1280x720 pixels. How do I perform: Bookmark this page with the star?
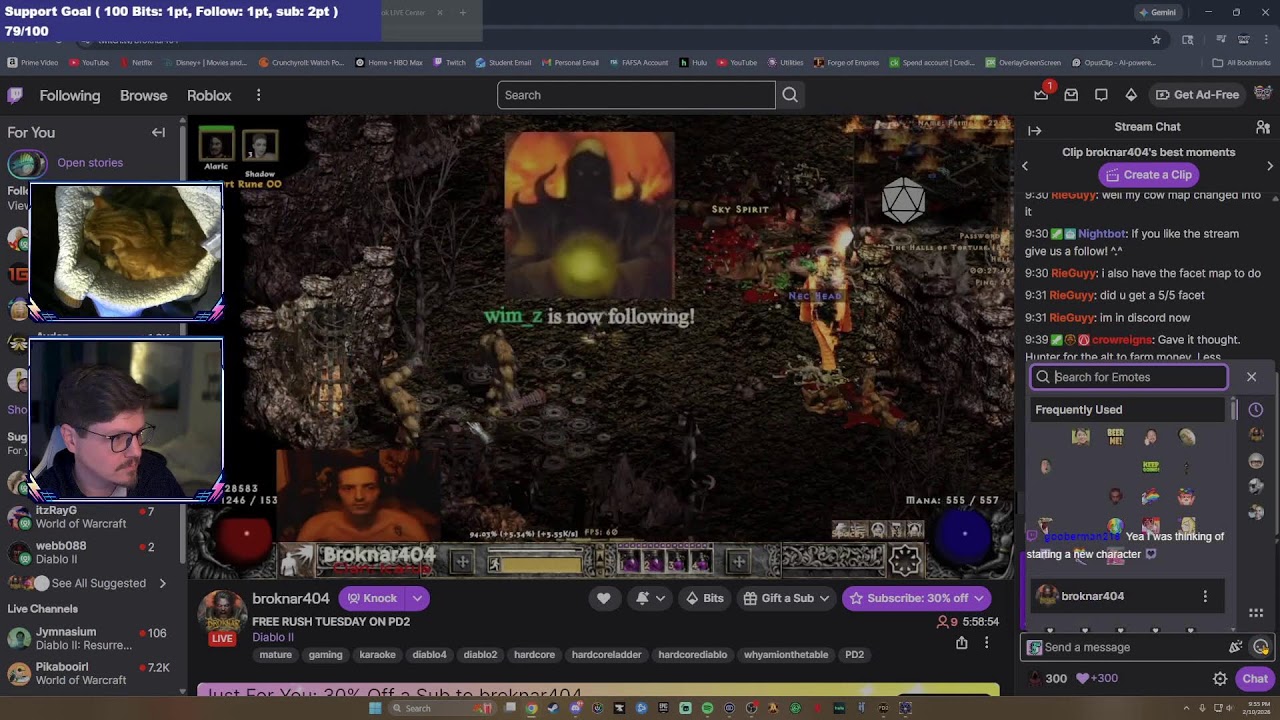click(x=1156, y=40)
